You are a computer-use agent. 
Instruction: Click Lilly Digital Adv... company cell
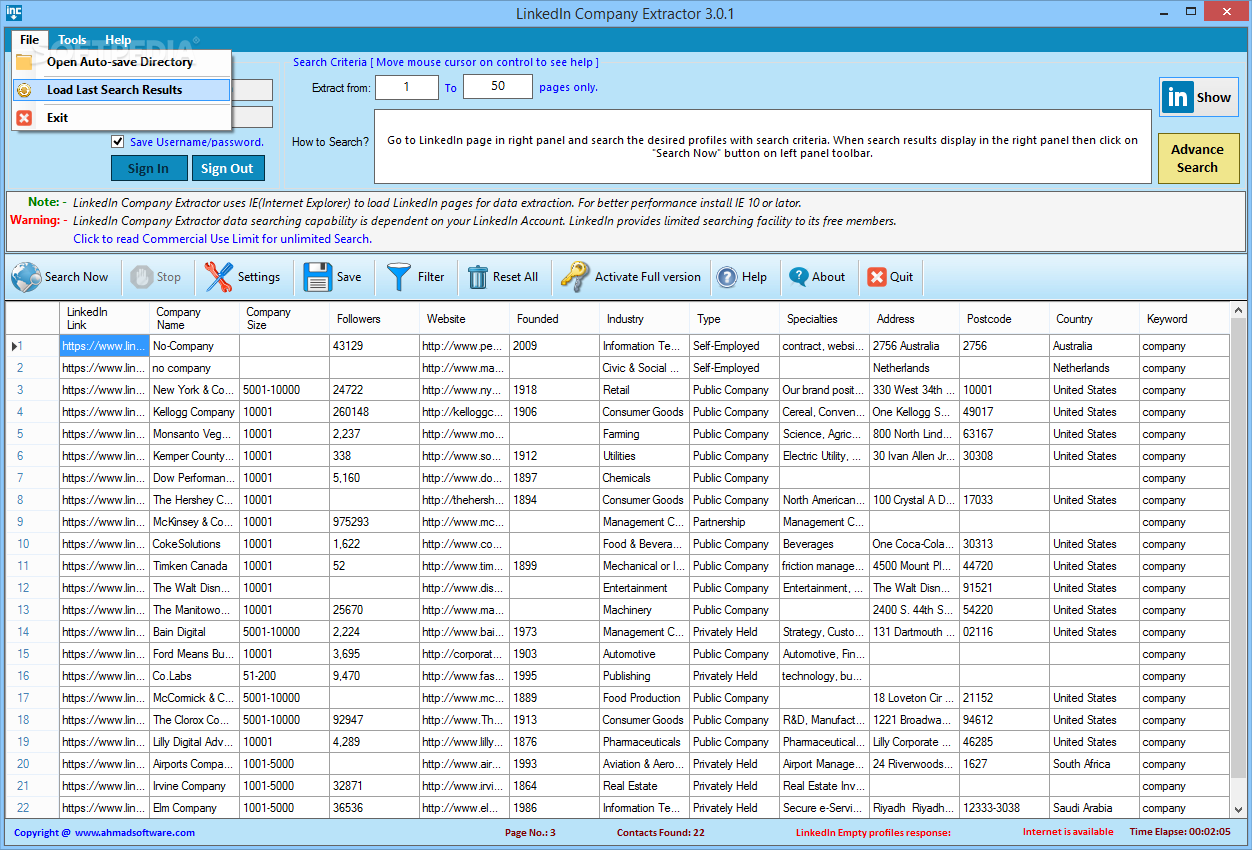pyautogui.click(x=195, y=742)
